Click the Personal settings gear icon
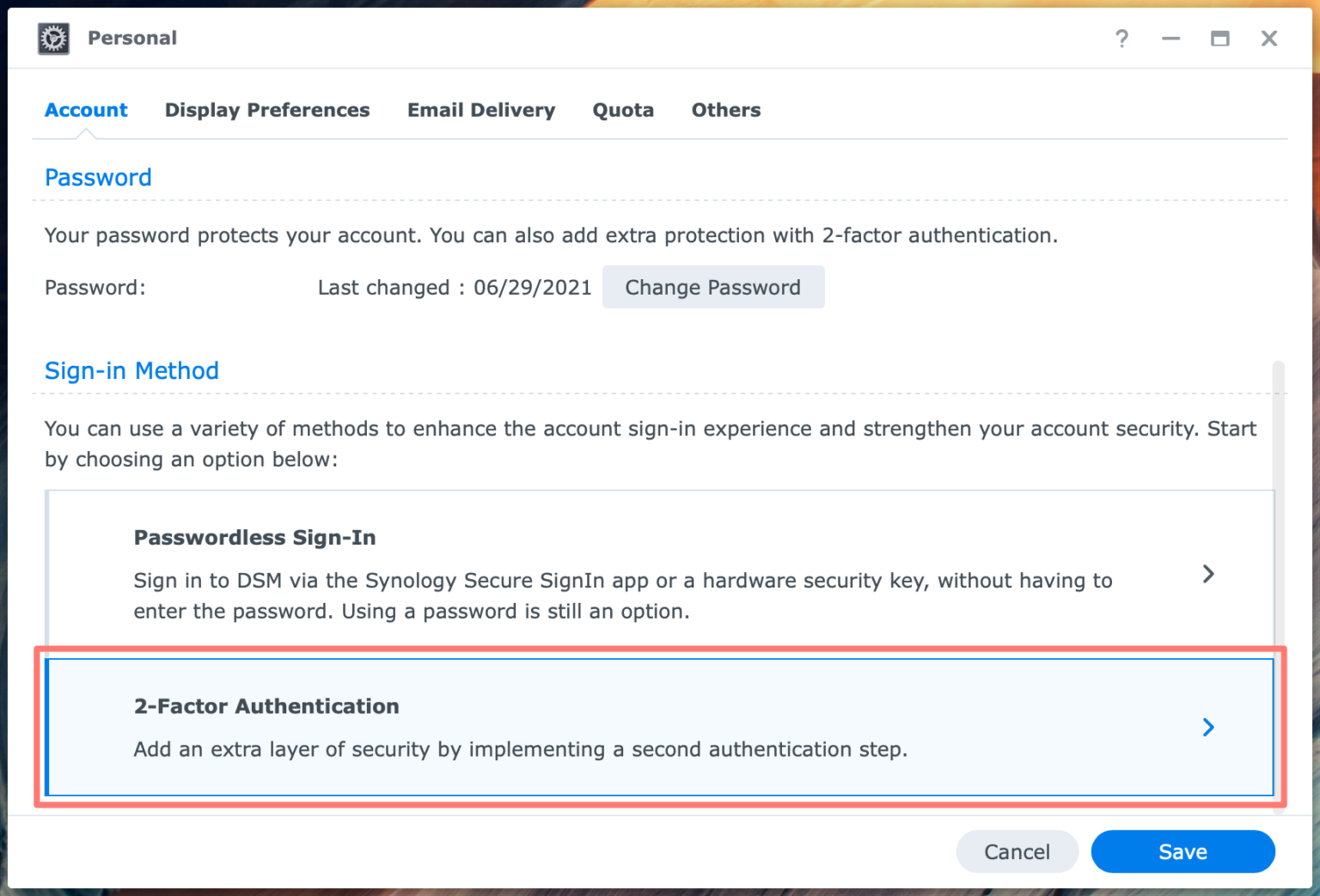Screen dimensions: 1320x896 53,38
